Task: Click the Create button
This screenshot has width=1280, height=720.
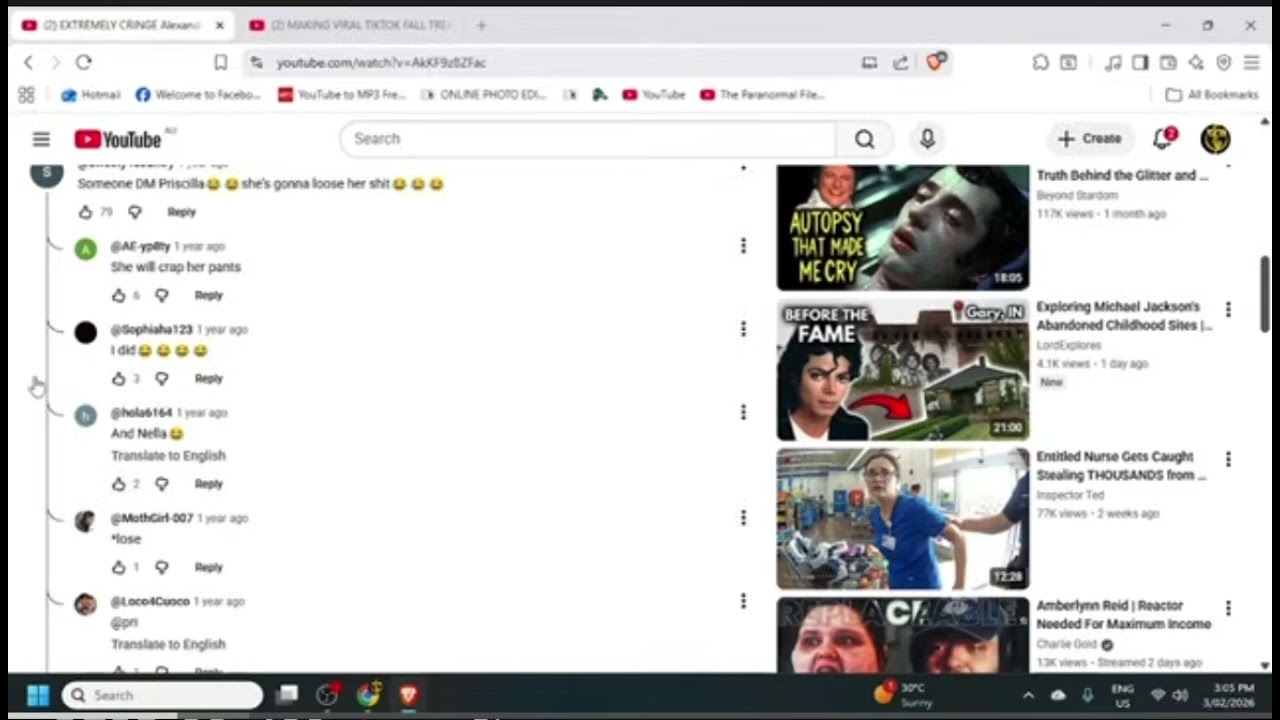Action: click(1090, 139)
